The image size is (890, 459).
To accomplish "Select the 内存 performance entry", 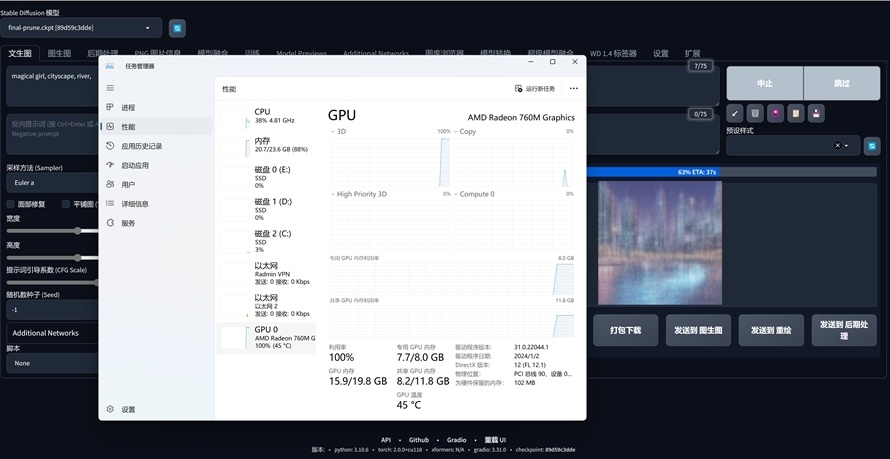I will tap(266, 145).
